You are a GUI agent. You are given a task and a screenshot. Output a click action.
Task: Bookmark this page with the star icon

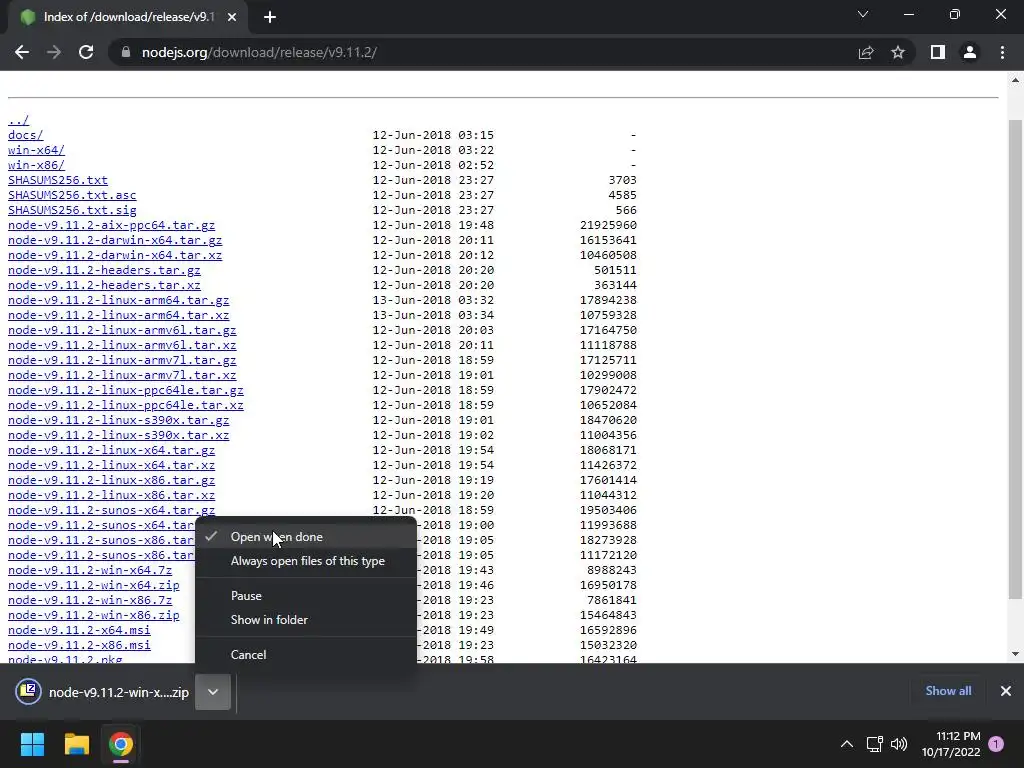tap(898, 52)
